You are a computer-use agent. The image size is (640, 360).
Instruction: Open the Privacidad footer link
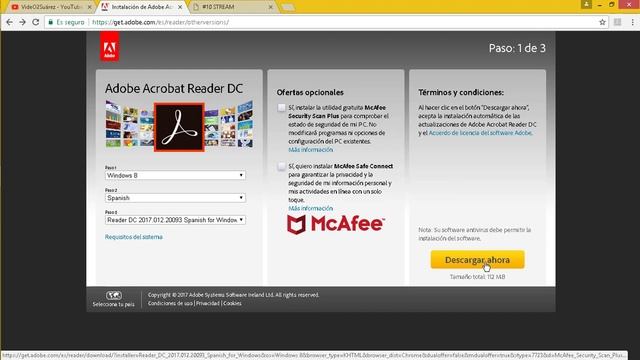[x=208, y=303]
